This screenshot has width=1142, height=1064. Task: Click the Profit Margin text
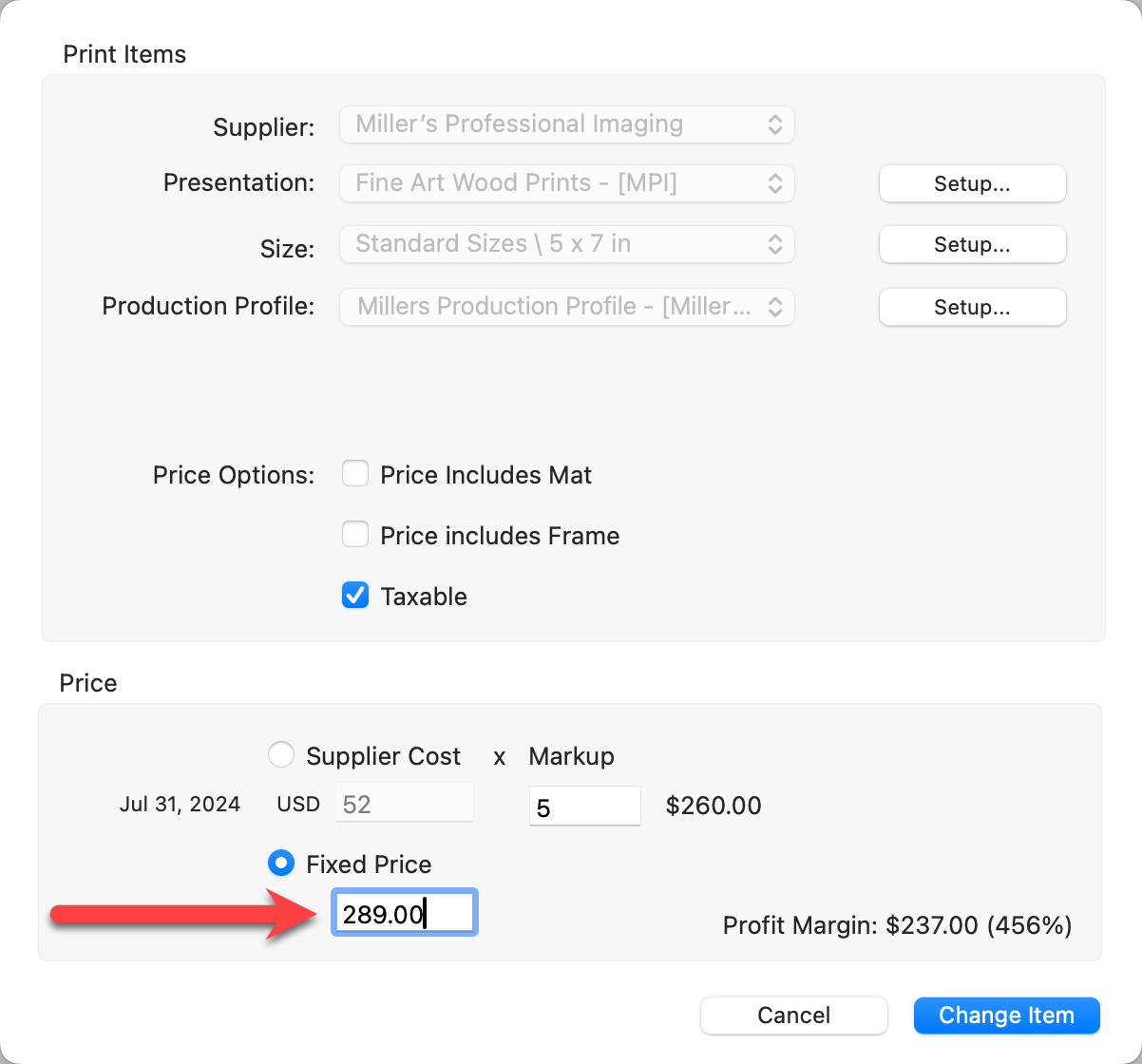click(x=897, y=925)
